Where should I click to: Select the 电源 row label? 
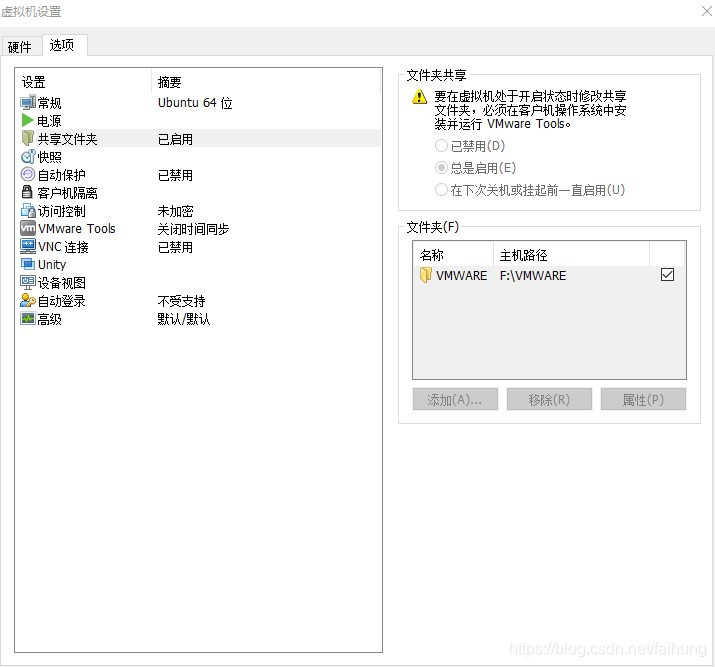(x=49, y=121)
